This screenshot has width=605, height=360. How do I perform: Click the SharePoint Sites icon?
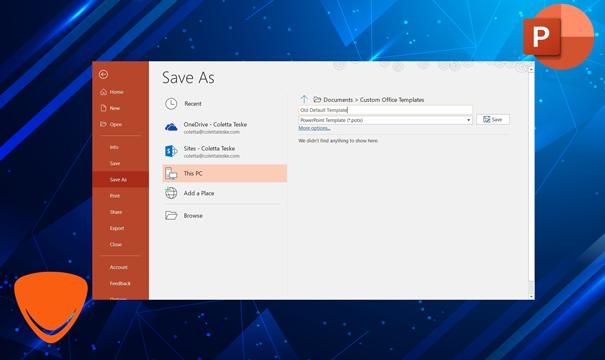click(171, 151)
